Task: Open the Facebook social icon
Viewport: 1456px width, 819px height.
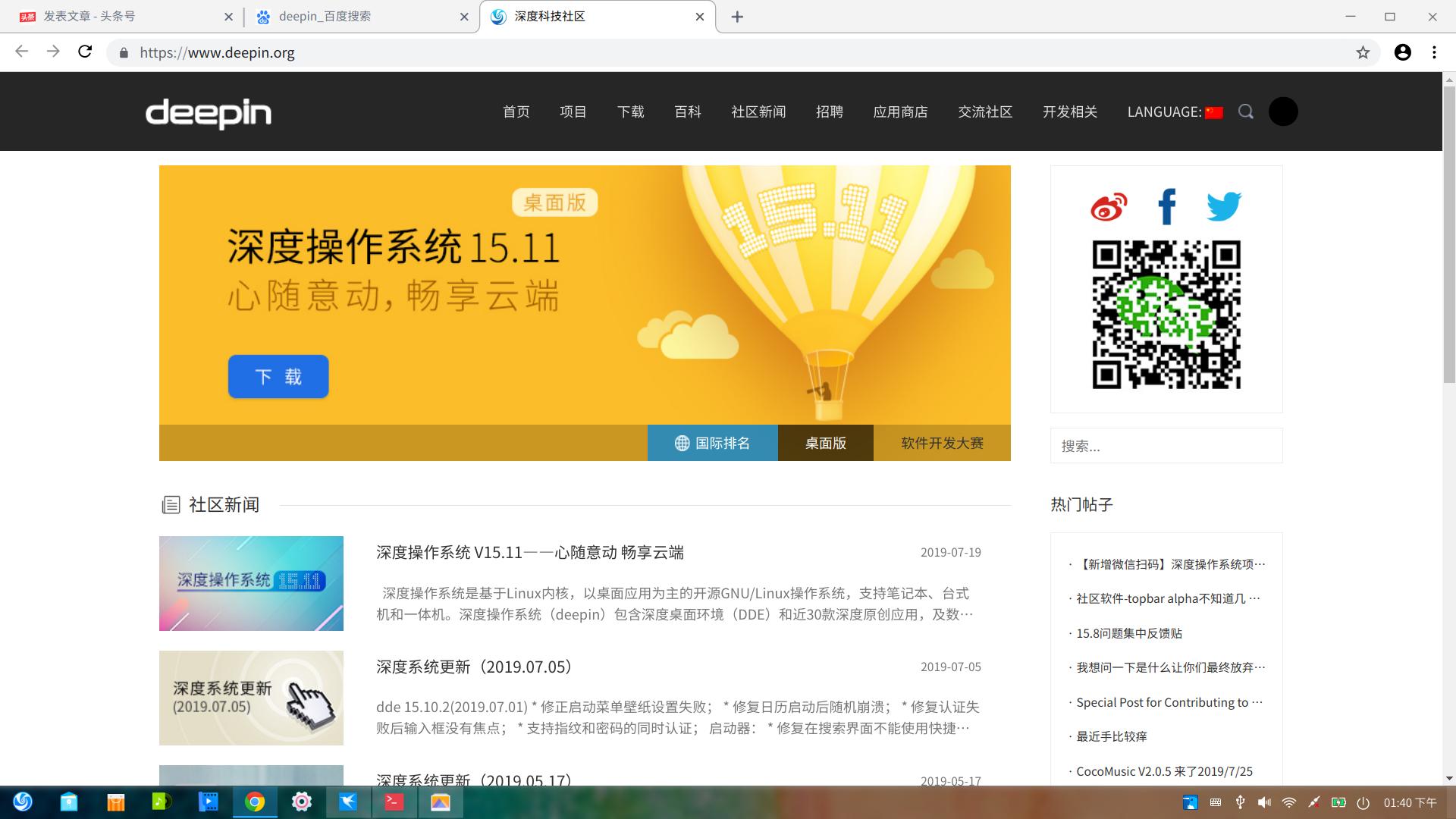Action: 1167,206
